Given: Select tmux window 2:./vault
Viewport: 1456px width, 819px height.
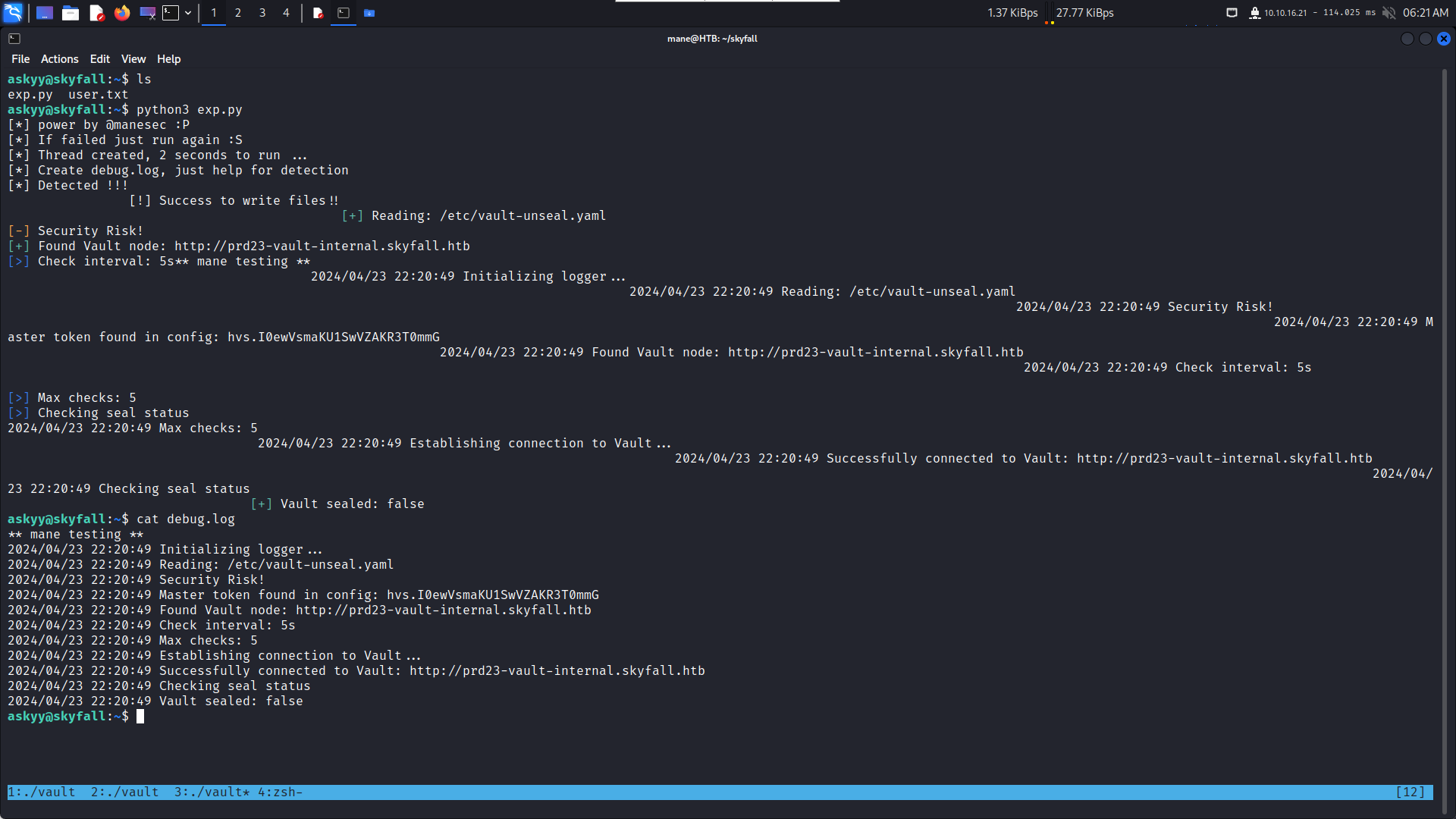Looking at the screenshot, I should pyautogui.click(x=125, y=792).
